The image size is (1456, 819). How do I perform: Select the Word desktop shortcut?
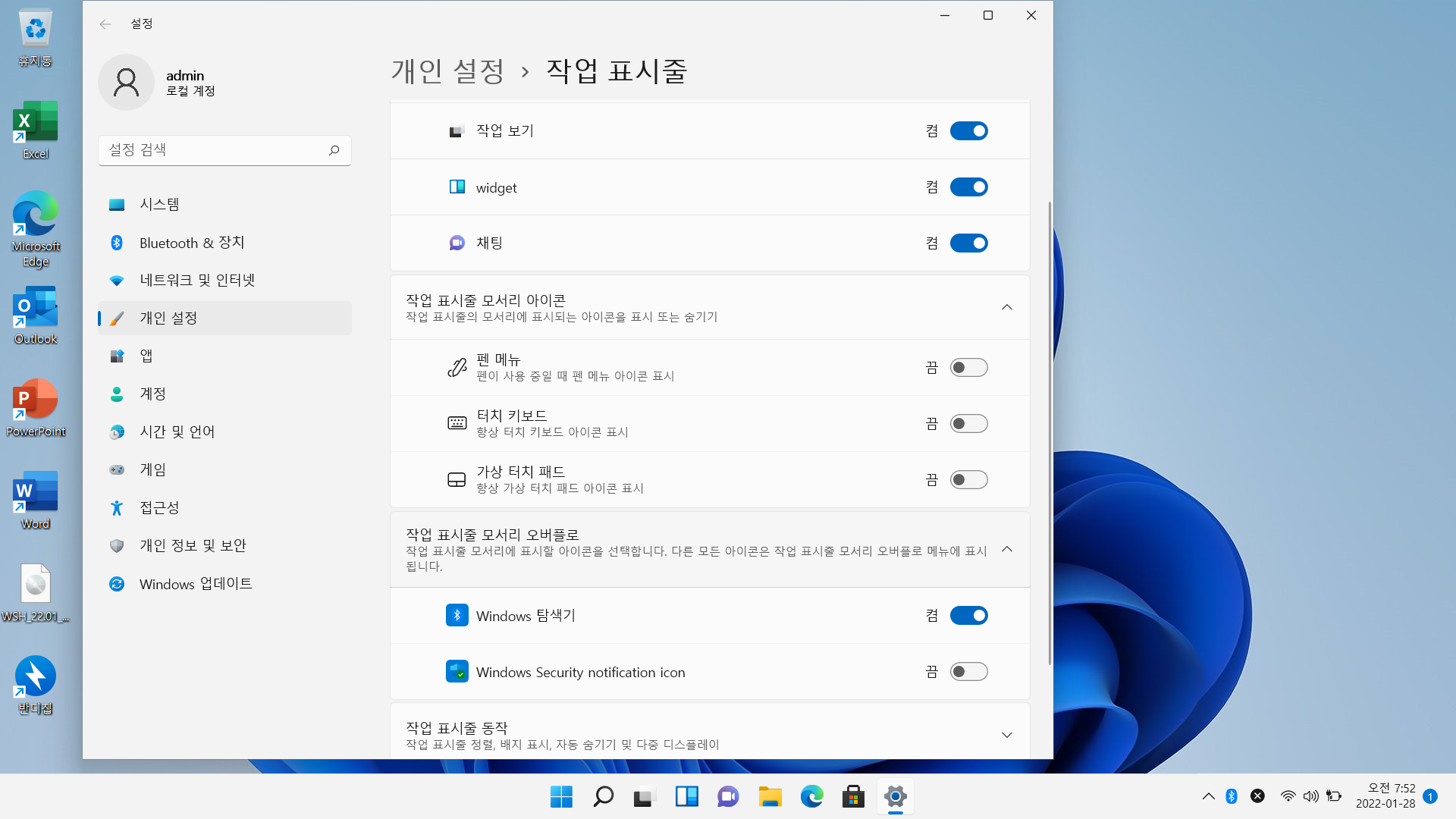pos(36,500)
